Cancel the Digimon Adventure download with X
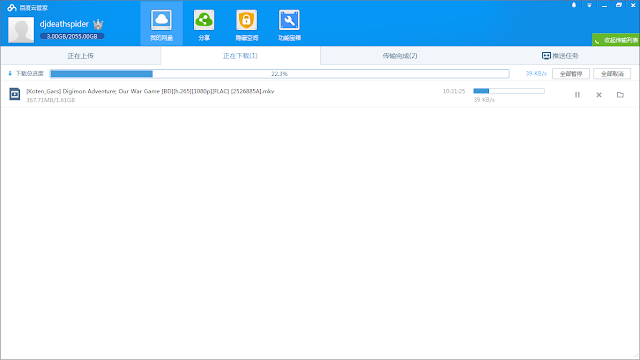640x360 pixels. pos(599,95)
